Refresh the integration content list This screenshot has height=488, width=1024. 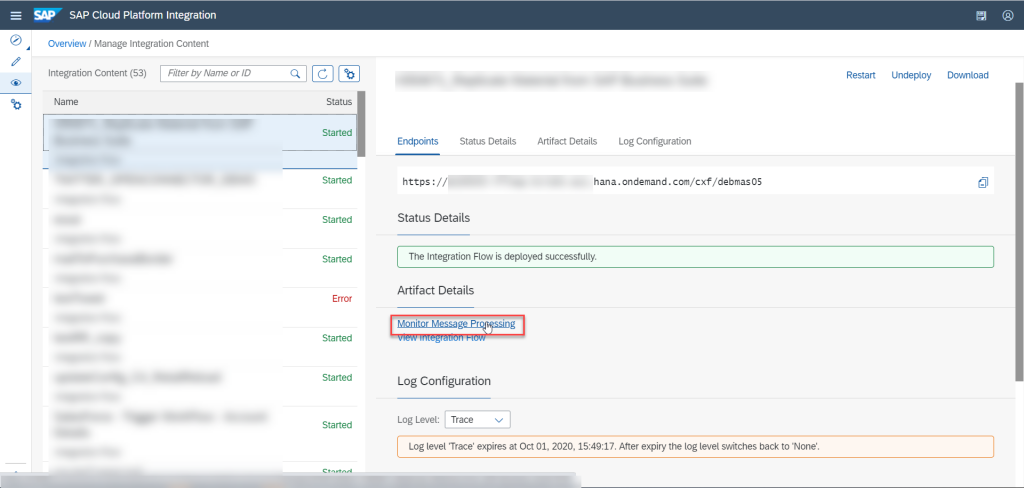[x=323, y=73]
